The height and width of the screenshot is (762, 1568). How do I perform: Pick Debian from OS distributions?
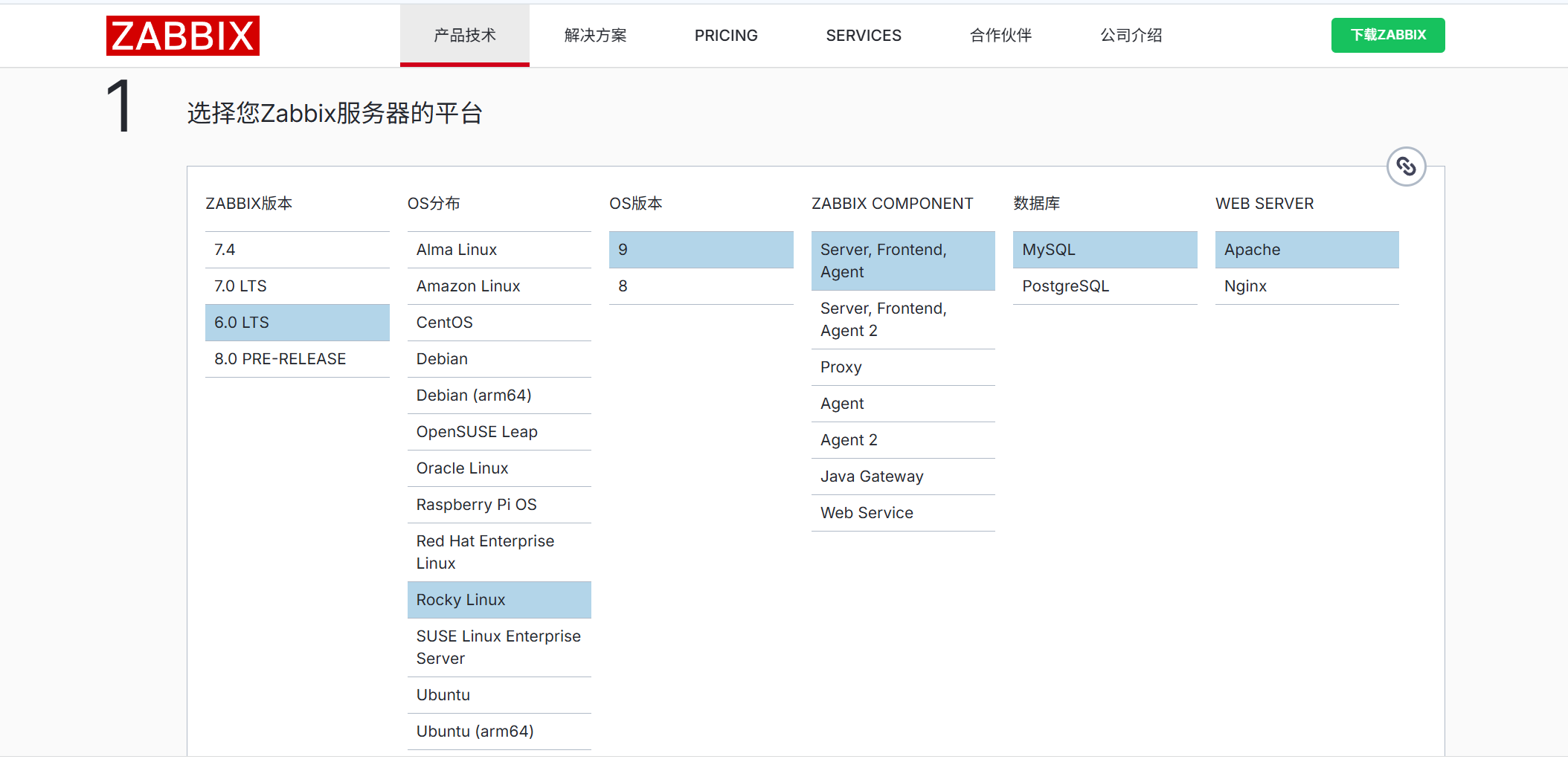(x=499, y=359)
